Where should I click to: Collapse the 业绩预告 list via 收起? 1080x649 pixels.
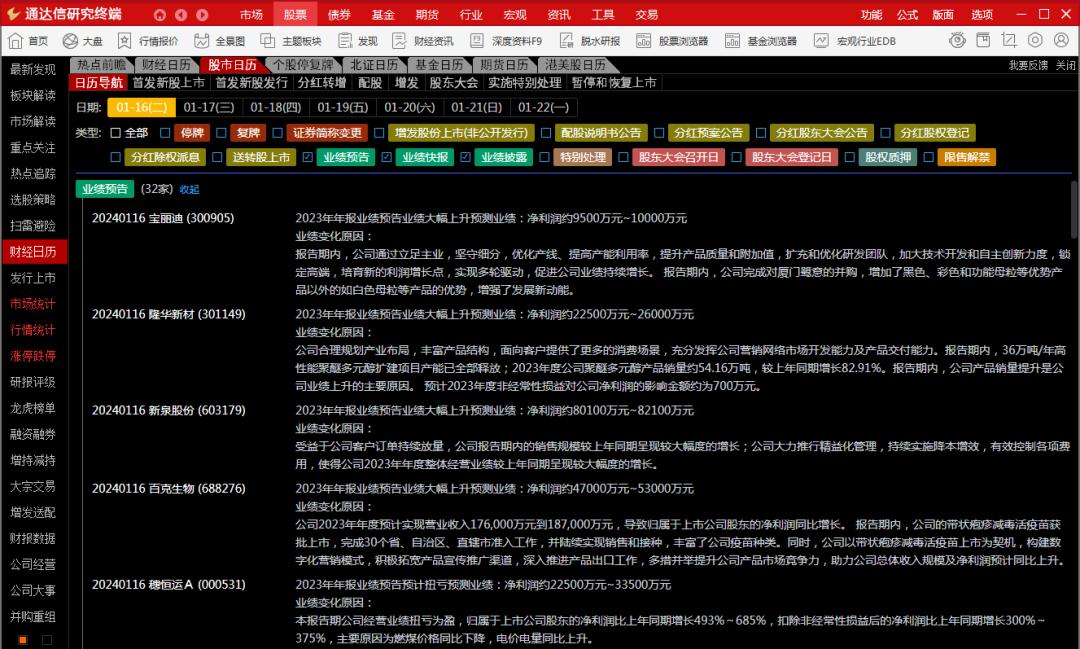(189, 189)
